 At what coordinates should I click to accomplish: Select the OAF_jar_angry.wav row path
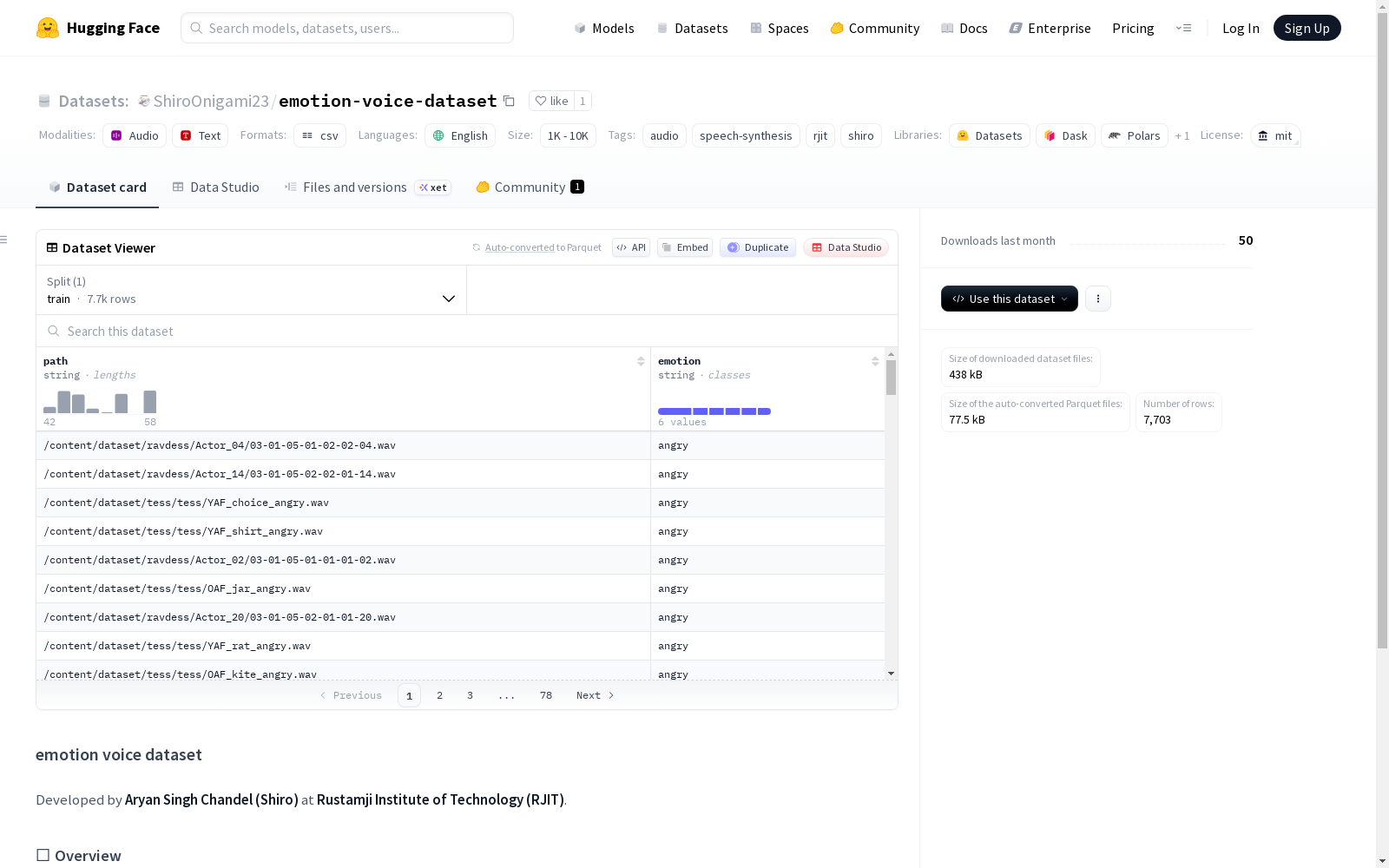(177, 589)
